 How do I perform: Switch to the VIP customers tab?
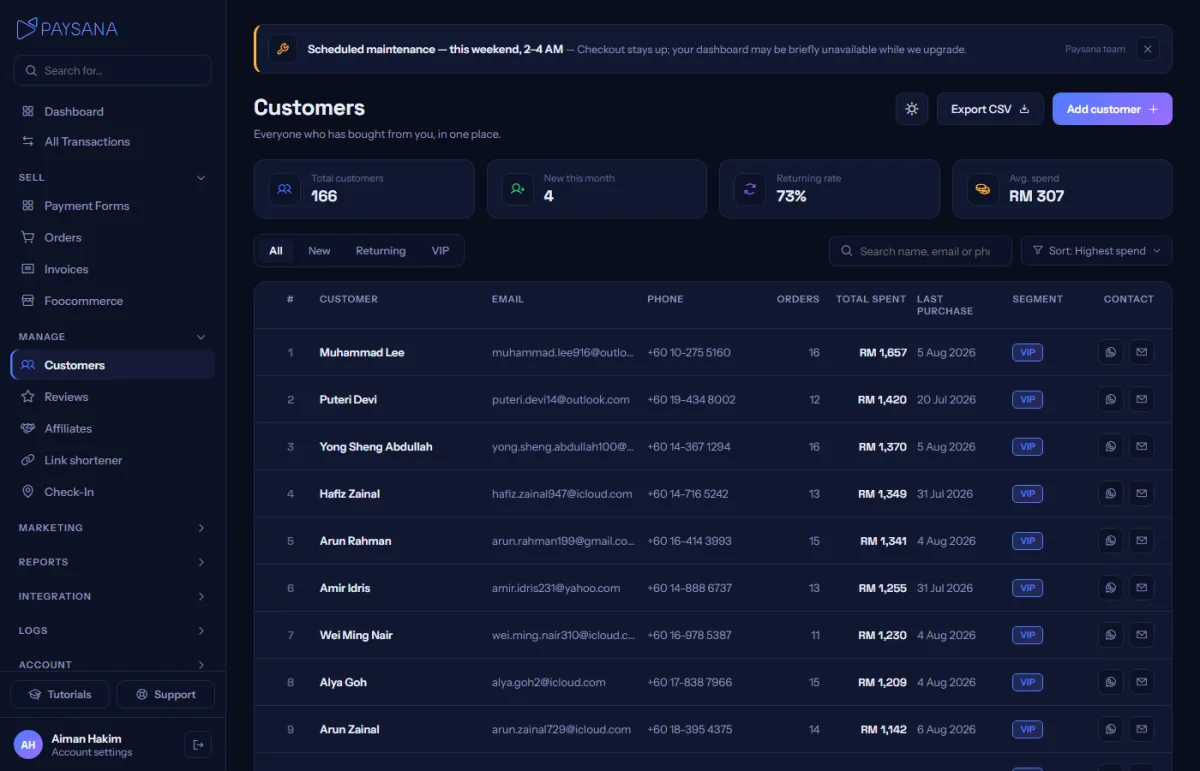coord(440,251)
